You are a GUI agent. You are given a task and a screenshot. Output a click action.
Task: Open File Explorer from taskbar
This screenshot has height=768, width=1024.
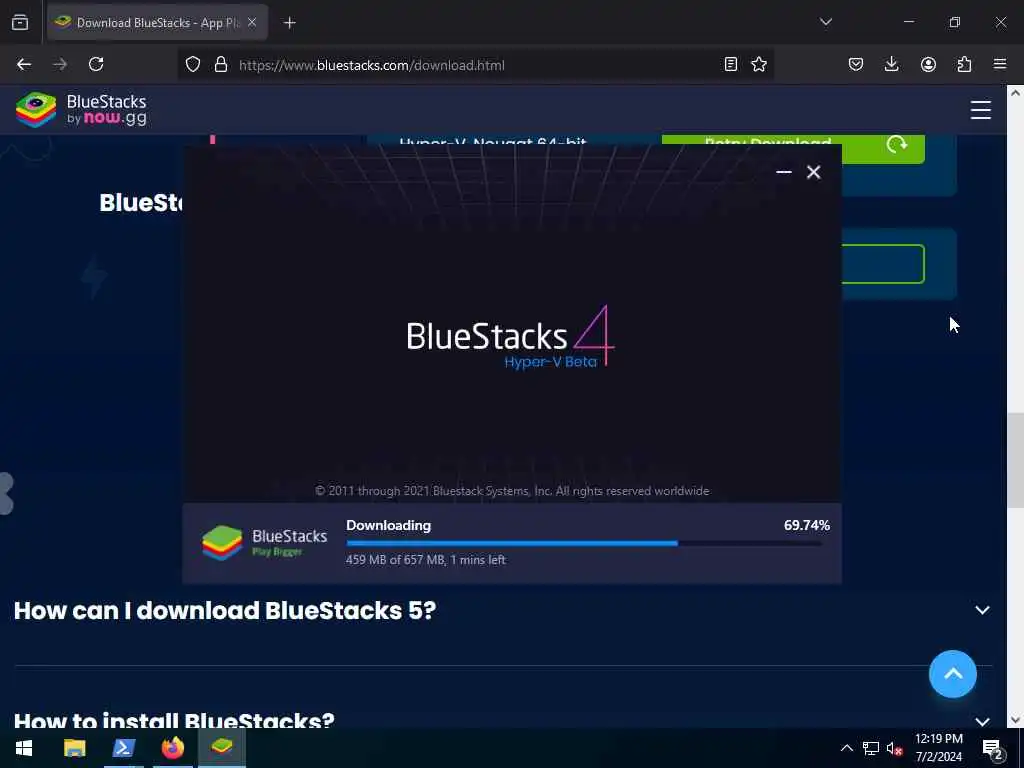74,748
